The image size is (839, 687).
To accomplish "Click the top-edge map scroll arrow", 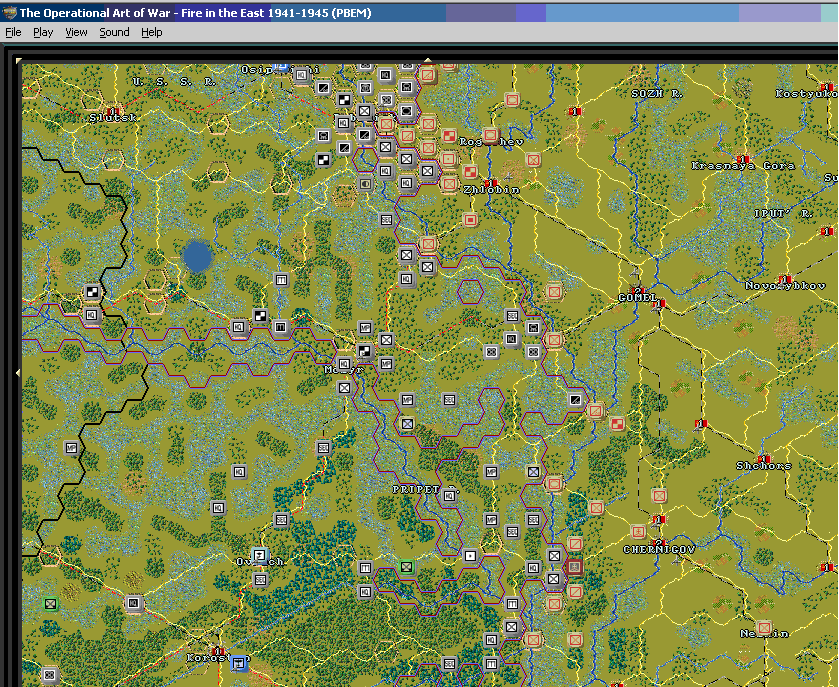I will (x=428, y=60).
